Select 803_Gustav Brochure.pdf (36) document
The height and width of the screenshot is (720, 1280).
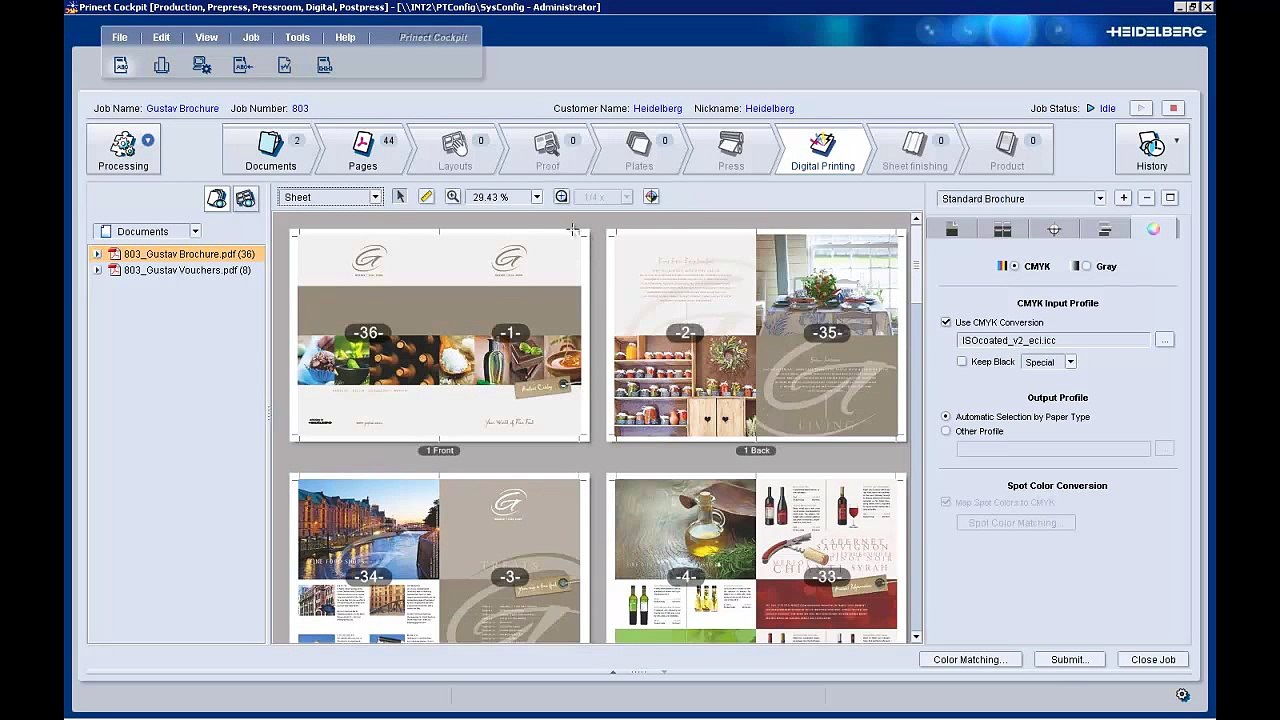(x=188, y=254)
